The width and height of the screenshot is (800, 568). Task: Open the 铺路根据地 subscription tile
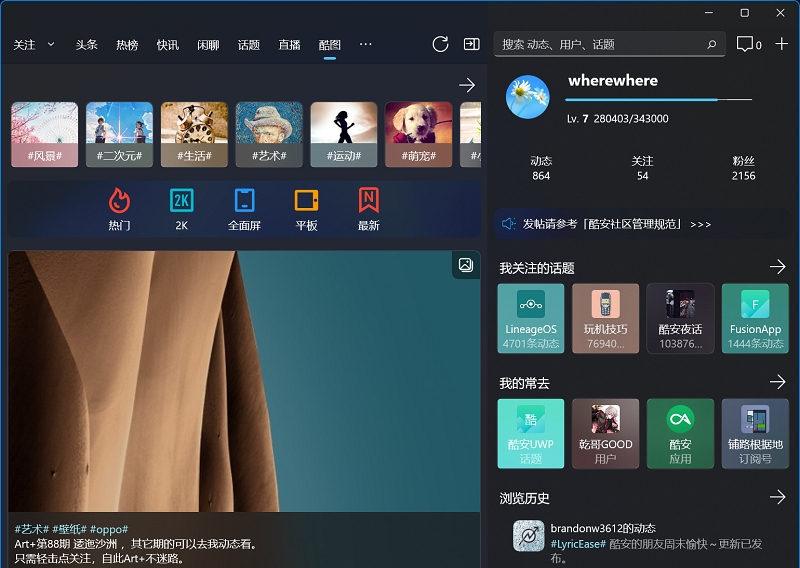755,434
